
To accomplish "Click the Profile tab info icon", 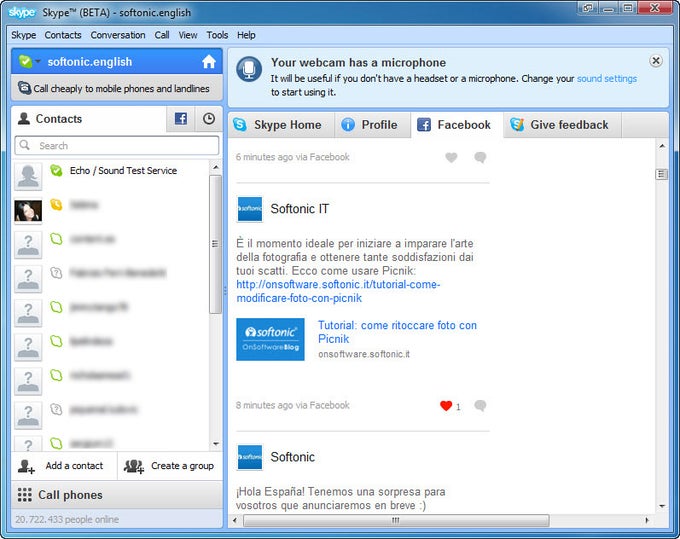I will pos(348,125).
